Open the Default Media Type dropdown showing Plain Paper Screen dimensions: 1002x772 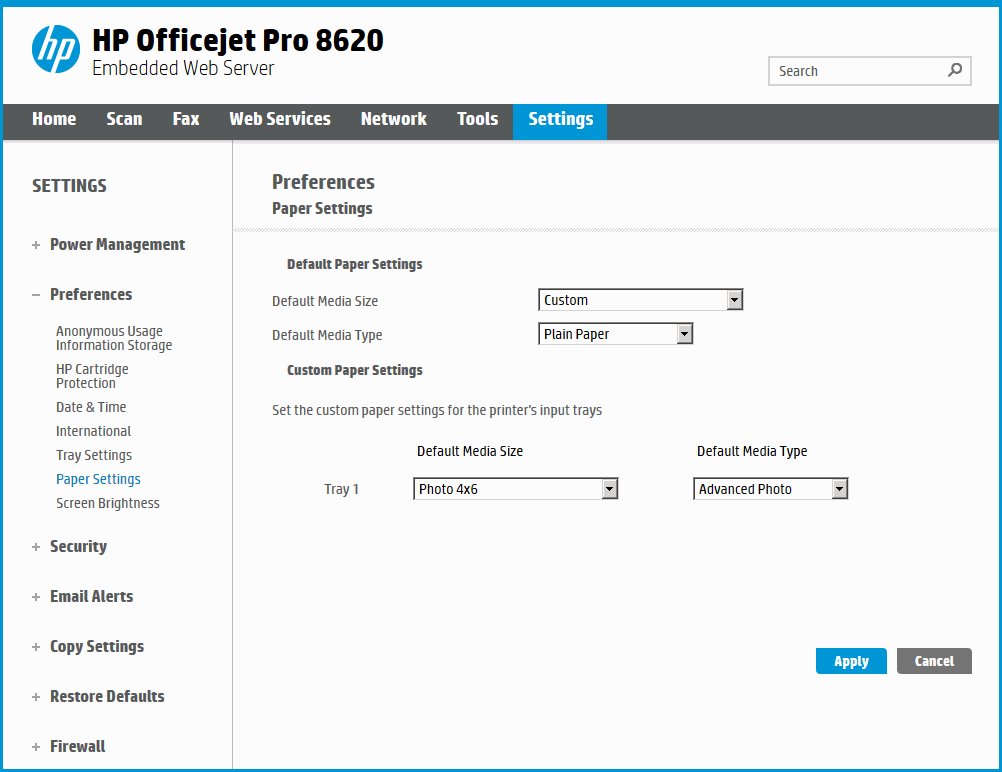click(x=686, y=333)
